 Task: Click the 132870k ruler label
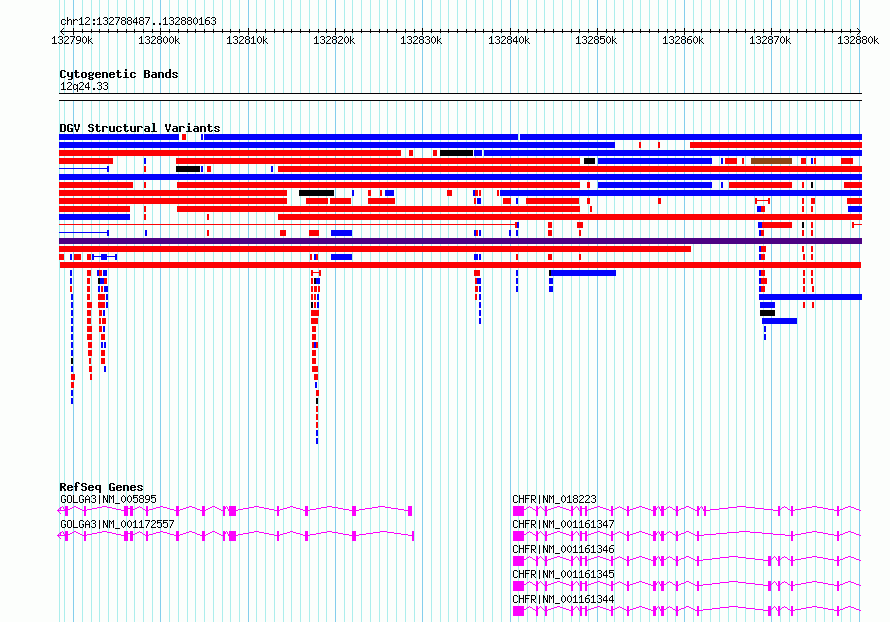tap(770, 40)
